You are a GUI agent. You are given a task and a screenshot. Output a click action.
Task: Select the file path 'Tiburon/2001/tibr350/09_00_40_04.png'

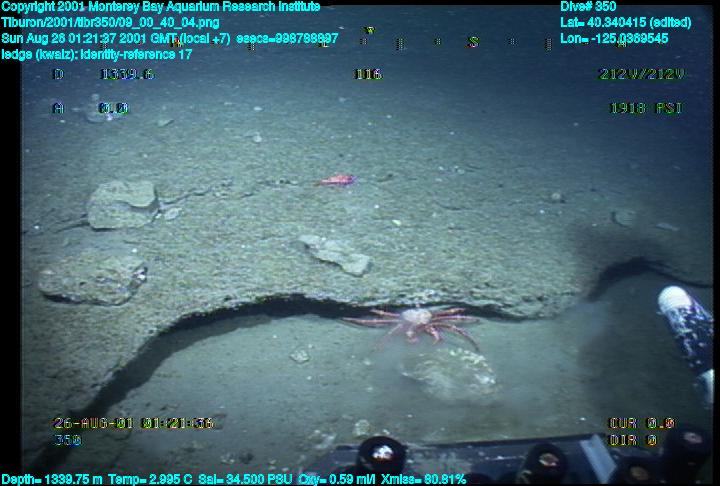tap(110, 22)
